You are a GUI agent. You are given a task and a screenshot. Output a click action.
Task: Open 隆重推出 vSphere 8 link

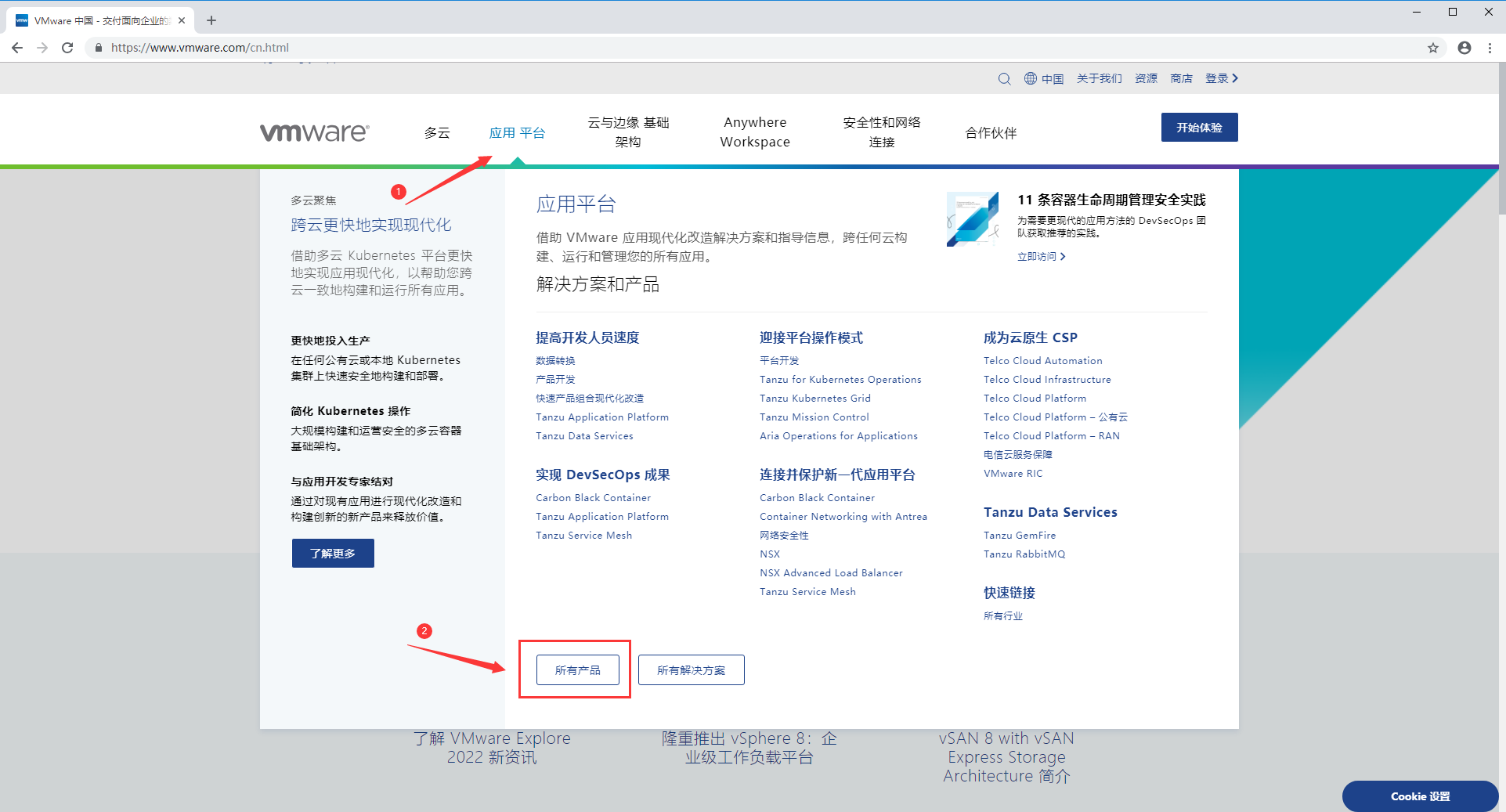(x=749, y=748)
